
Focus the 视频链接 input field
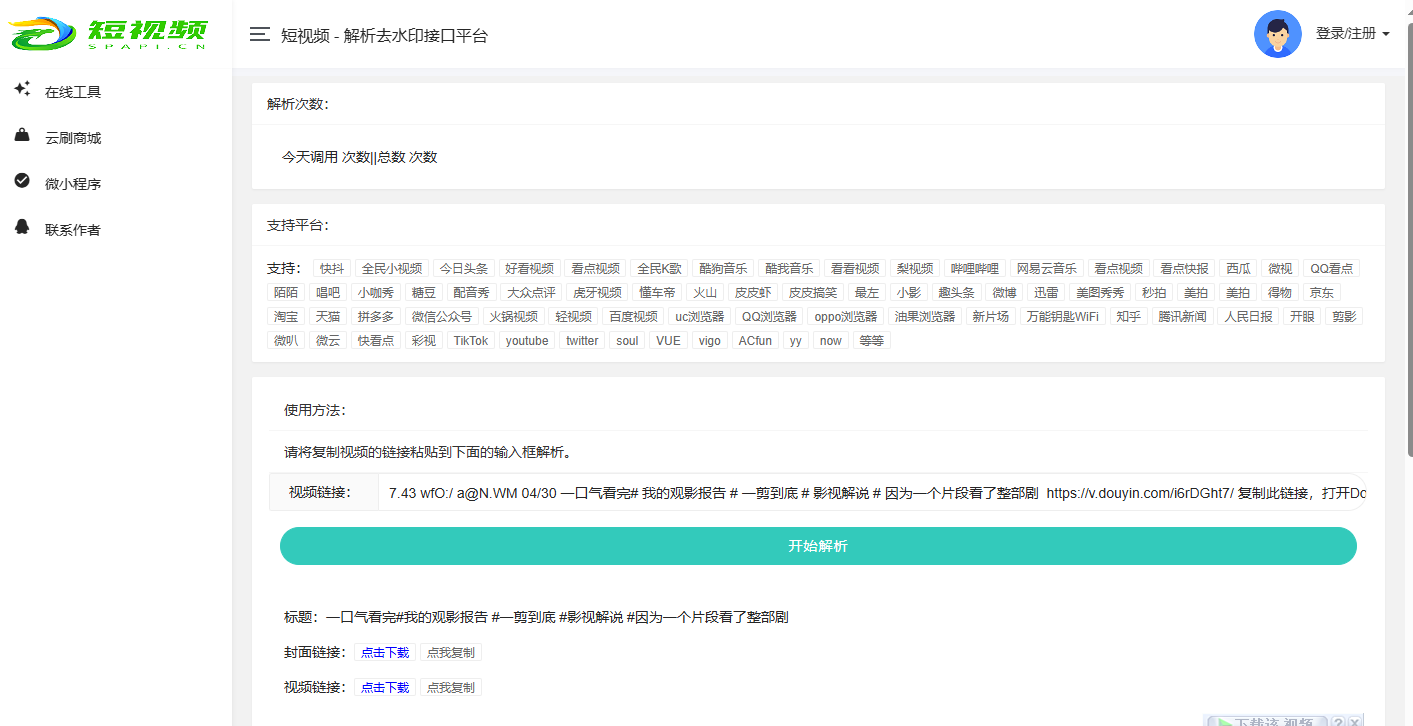tap(872, 493)
